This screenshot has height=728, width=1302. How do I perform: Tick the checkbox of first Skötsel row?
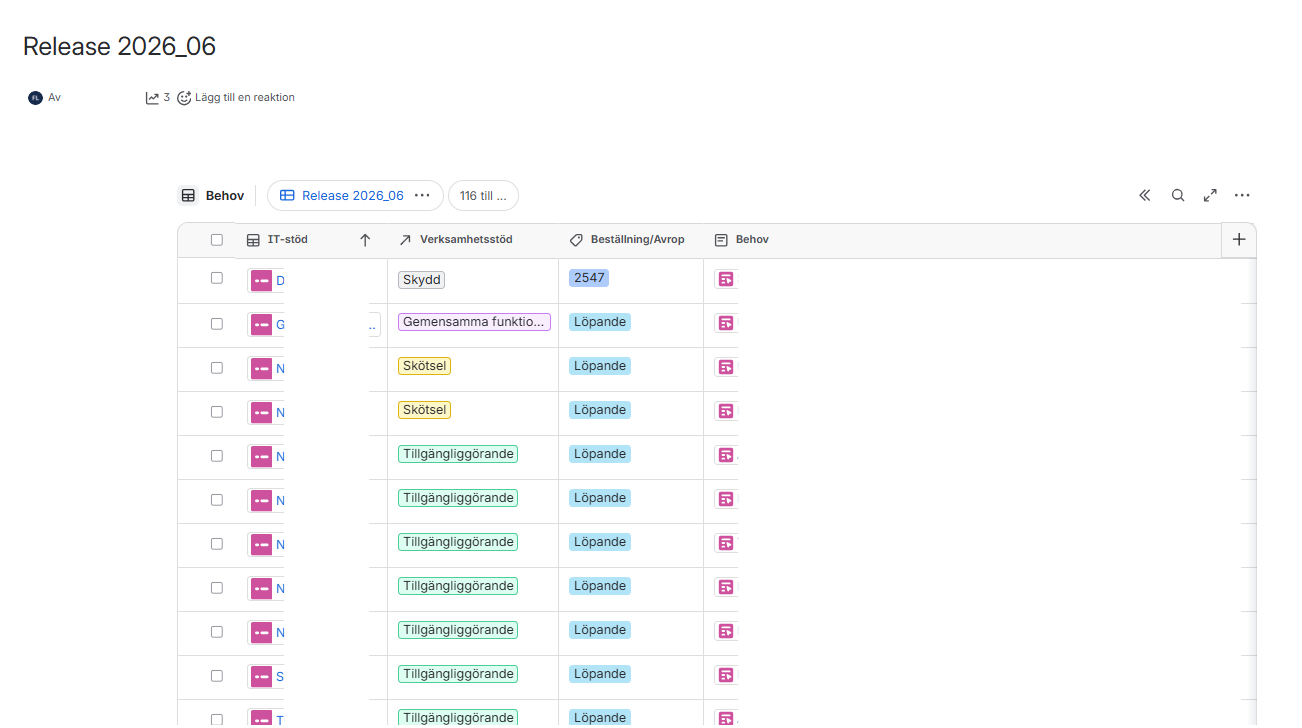[217, 368]
